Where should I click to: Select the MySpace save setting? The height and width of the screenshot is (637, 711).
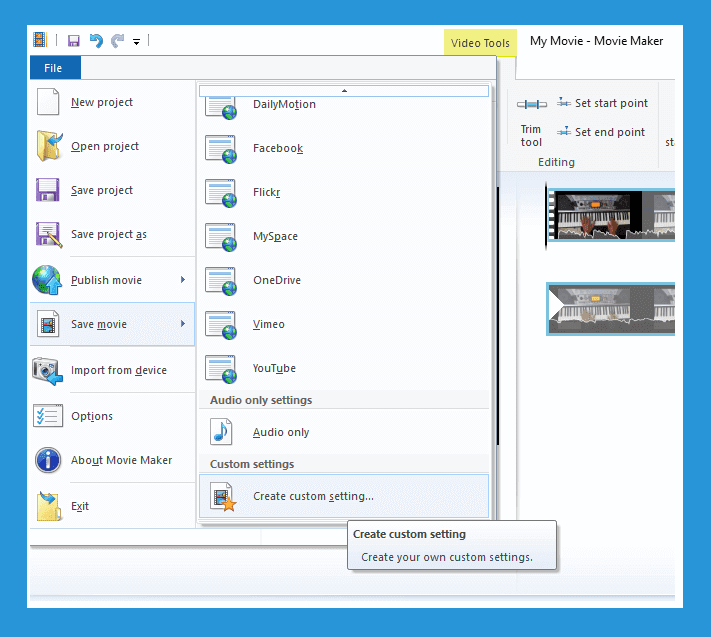tap(344, 236)
